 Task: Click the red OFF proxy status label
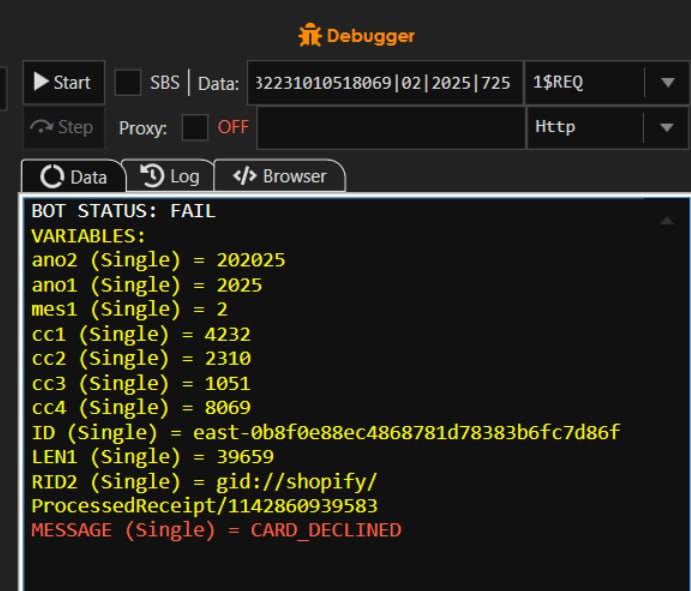coord(233,128)
